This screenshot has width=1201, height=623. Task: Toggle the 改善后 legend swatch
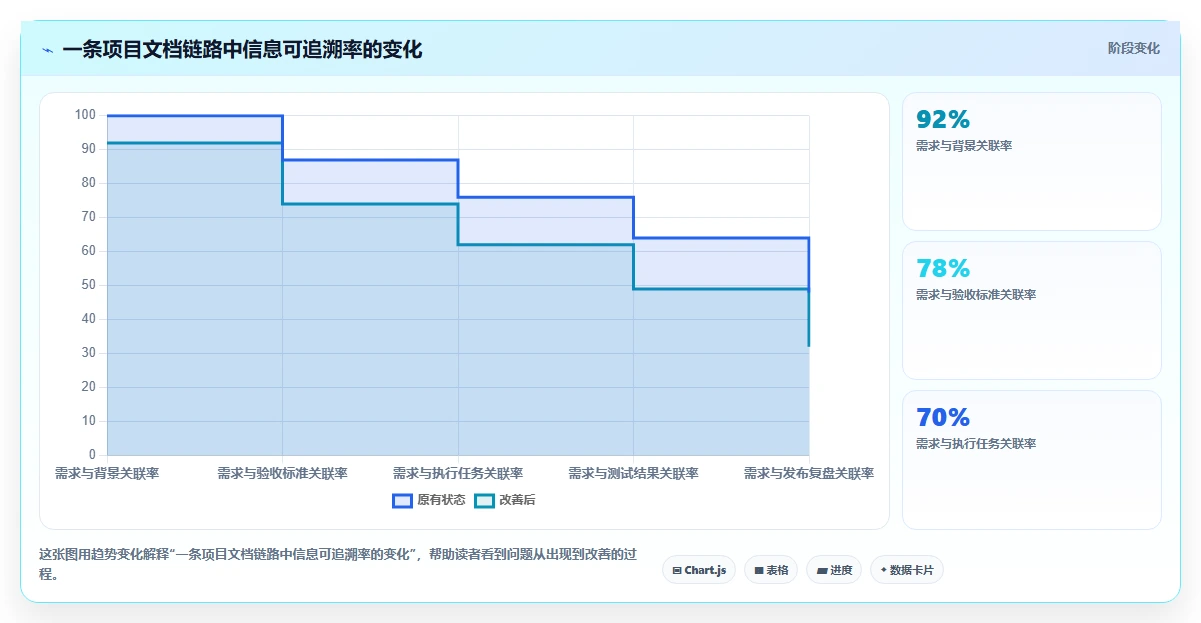[x=484, y=500]
